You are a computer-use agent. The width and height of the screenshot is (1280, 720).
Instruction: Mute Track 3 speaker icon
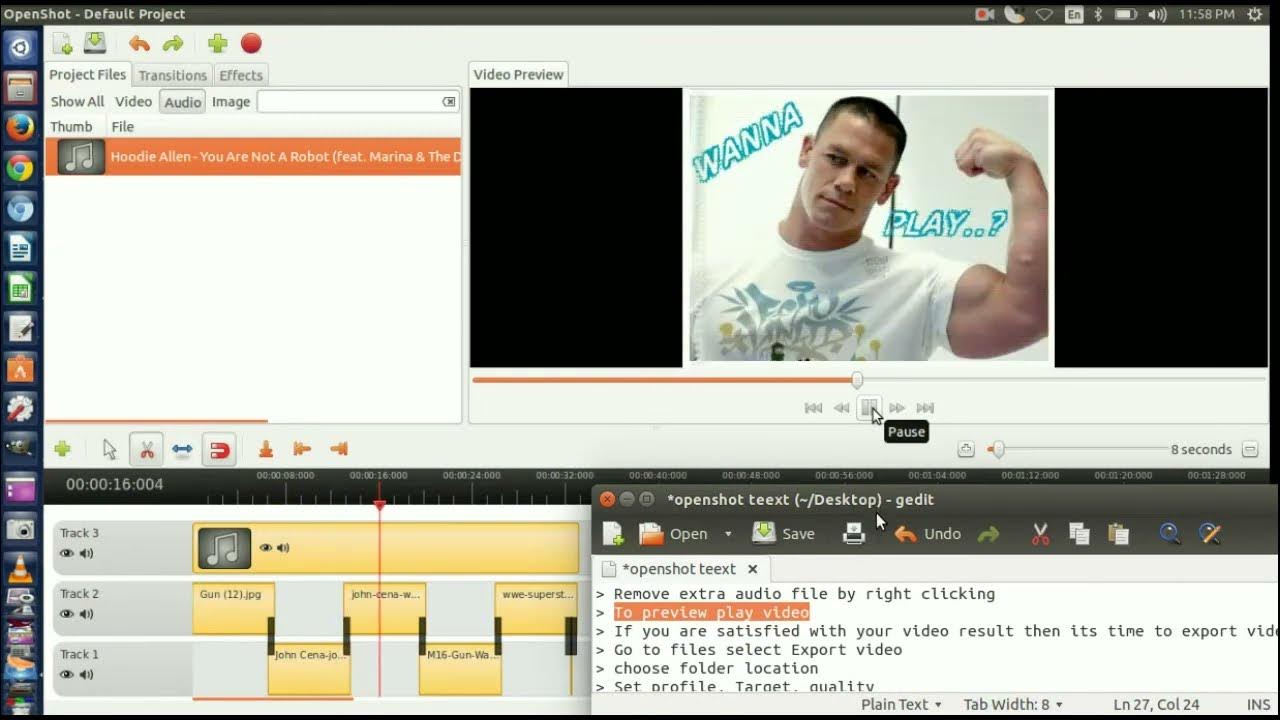[87, 553]
